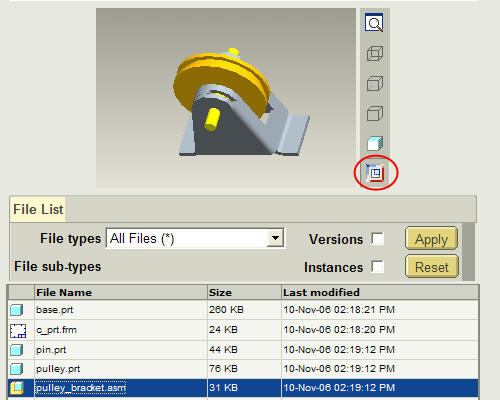500x400 pixels.
Task: Click the pulley bracket 3D preview thumbnail
Action: pos(226,98)
